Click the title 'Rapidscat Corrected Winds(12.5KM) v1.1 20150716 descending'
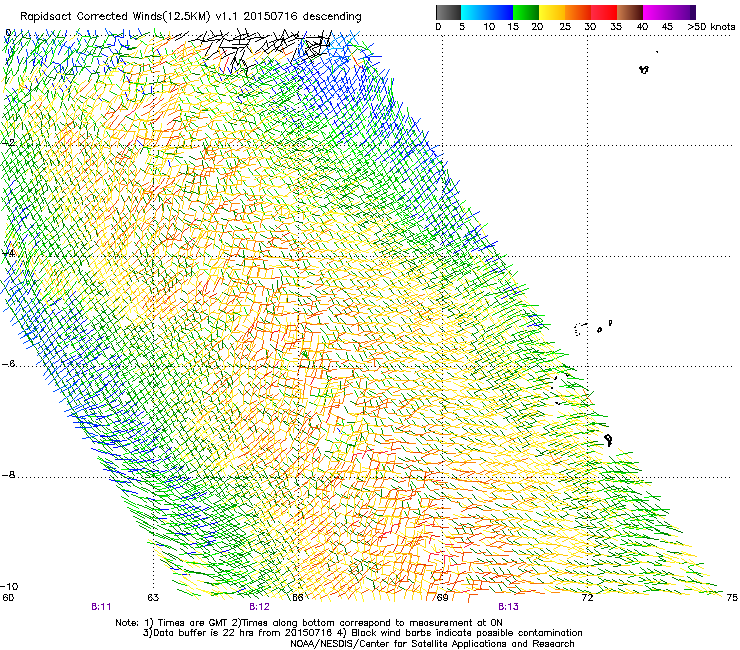This screenshot has width=740, height=650. tap(191, 17)
